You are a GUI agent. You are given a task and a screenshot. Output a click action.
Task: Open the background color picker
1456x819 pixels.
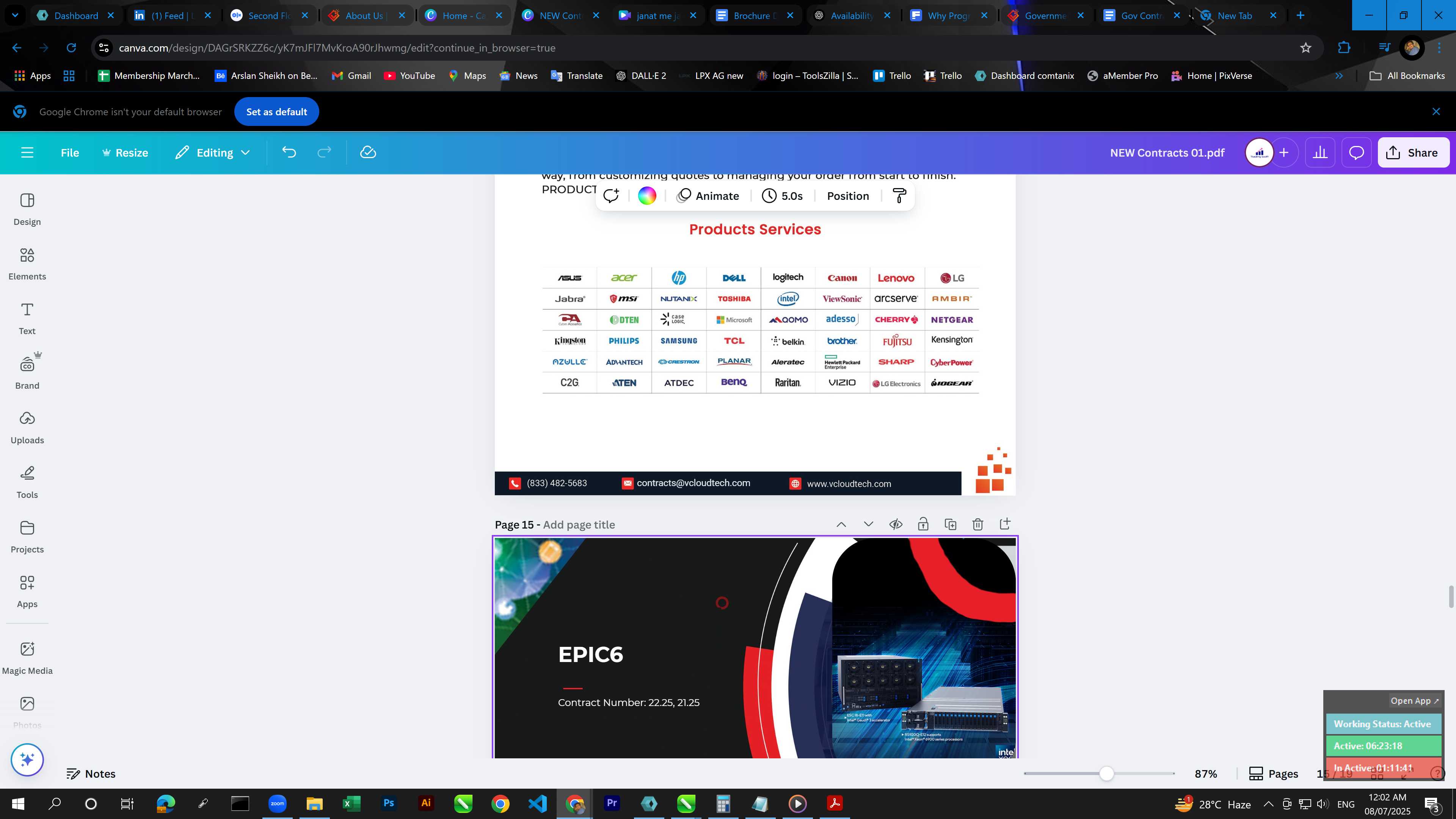[646, 196]
